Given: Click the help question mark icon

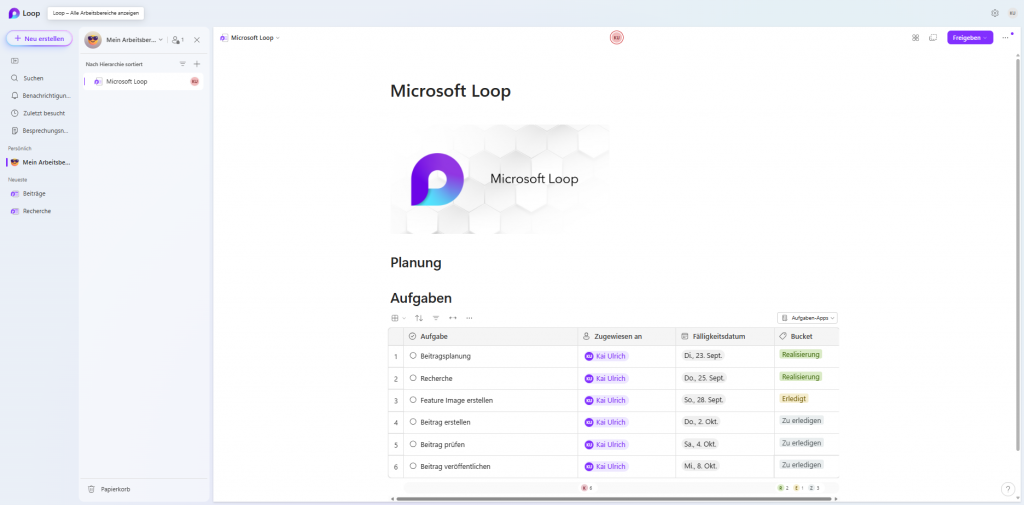Looking at the screenshot, I should click(x=1007, y=489).
